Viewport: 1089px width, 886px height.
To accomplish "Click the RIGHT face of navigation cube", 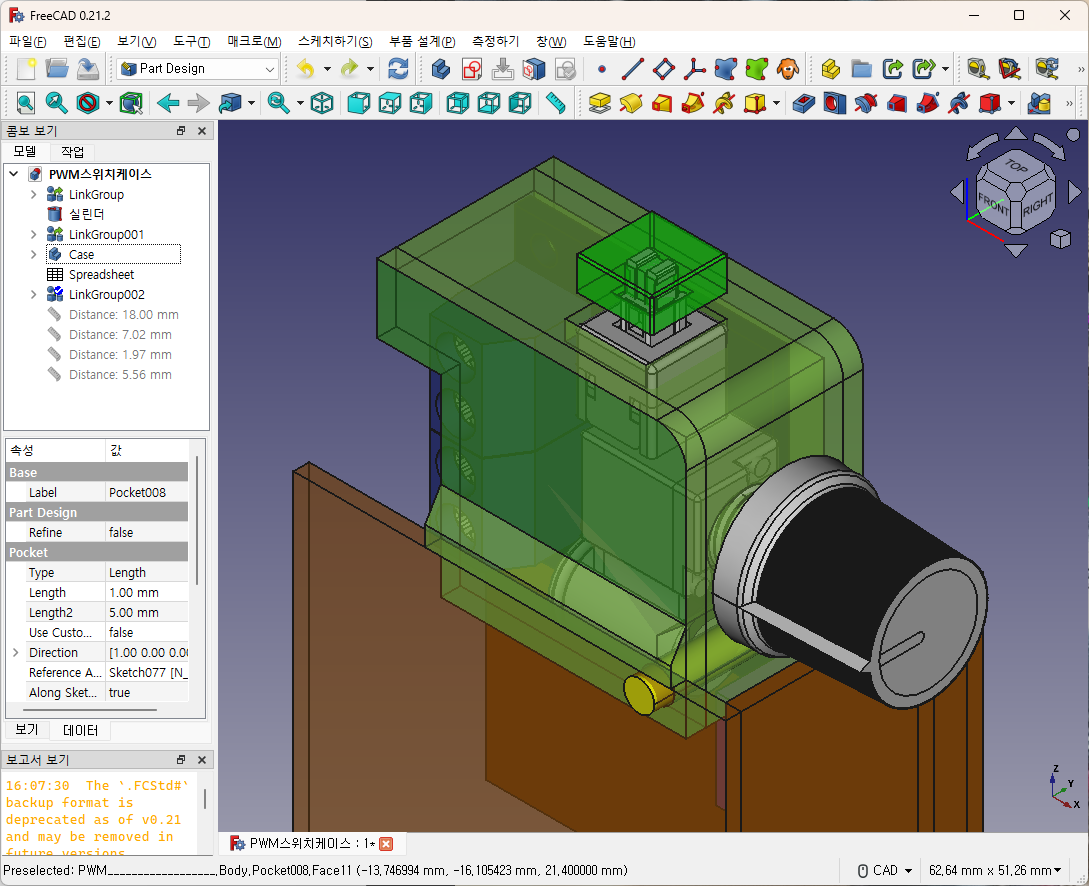I will point(1038,204).
